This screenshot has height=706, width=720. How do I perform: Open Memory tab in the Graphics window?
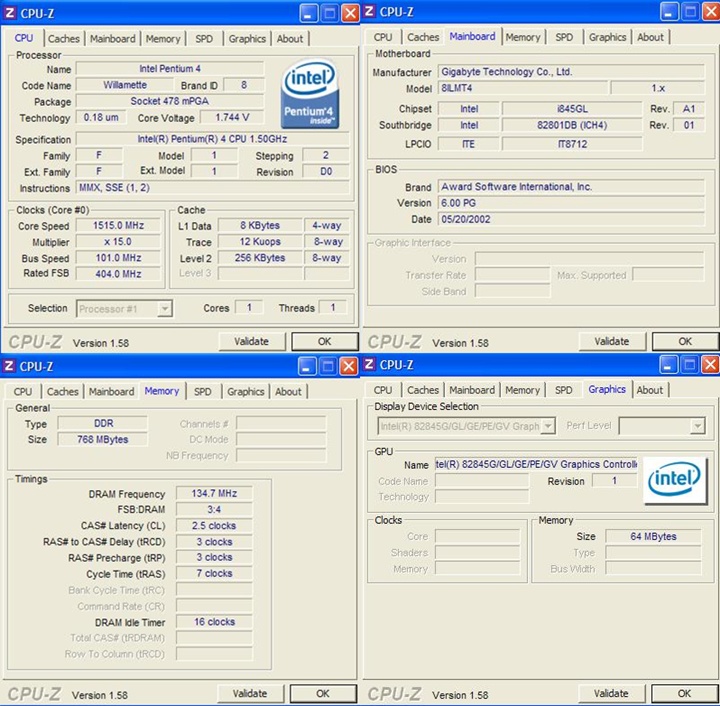coord(523,390)
